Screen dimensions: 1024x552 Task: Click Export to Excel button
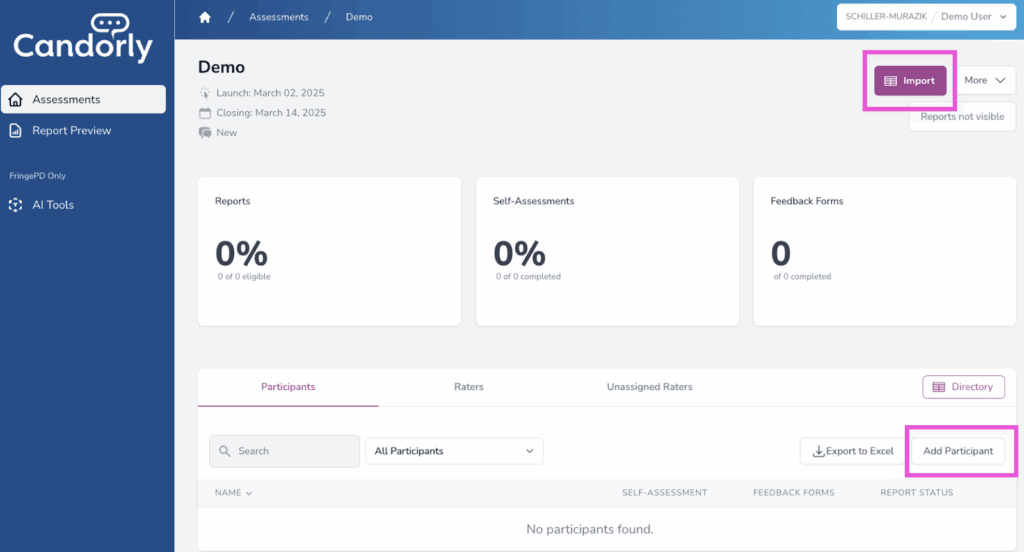(852, 451)
